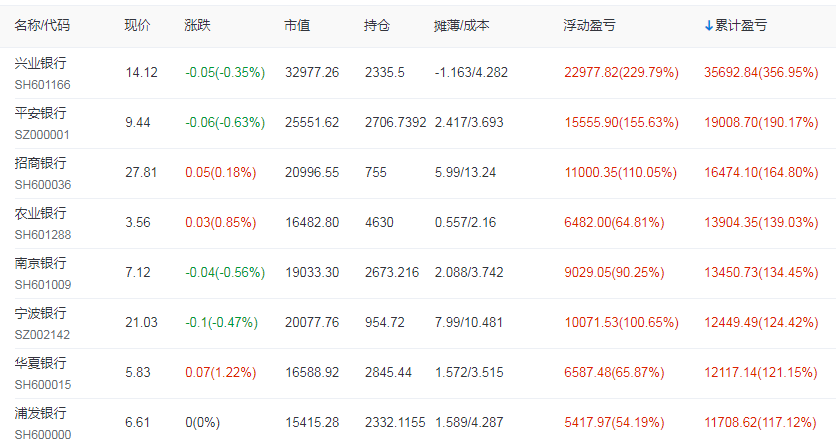Select stock code SH601009
836x448 pixels.
(43, 285)
